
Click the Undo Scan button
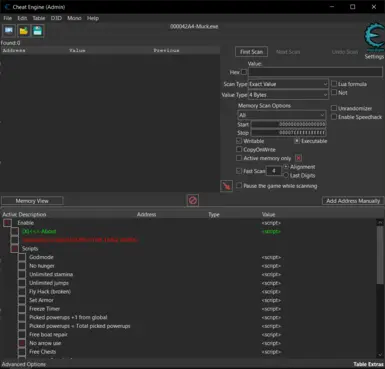click(345, 52)
